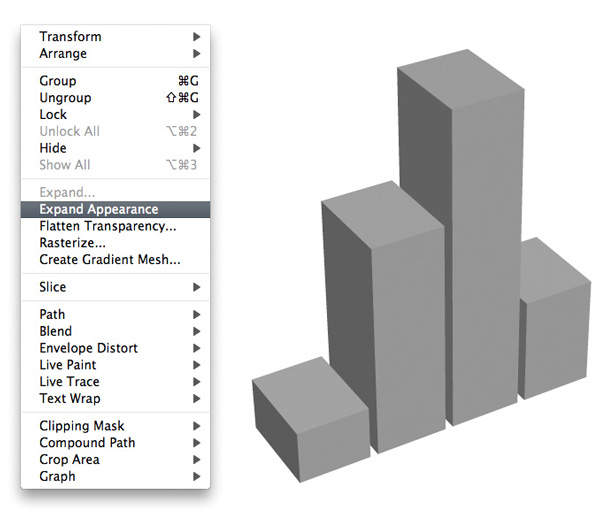This screenshot has width=600, height=514.
Task: Click the arrow next to Arrange
Action: click(x=197, y=54)
